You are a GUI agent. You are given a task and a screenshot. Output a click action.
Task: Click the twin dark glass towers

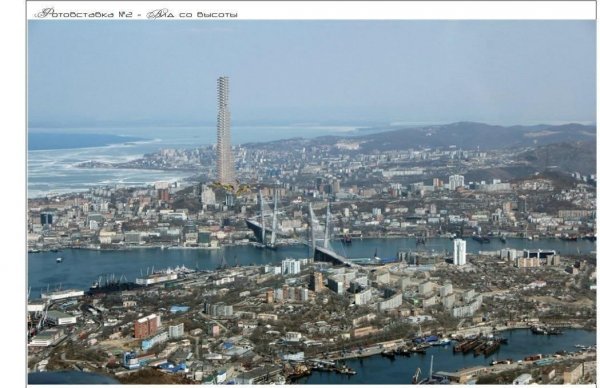coord(47,218)
